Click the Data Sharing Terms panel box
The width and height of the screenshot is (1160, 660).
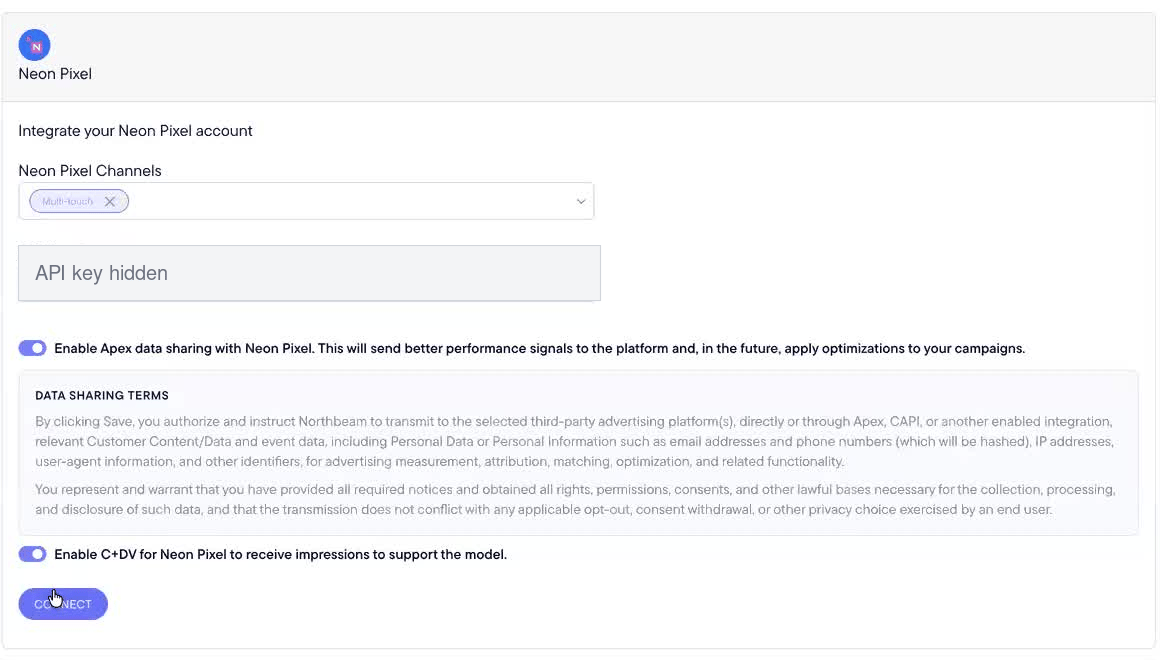[x=579, y=453]
